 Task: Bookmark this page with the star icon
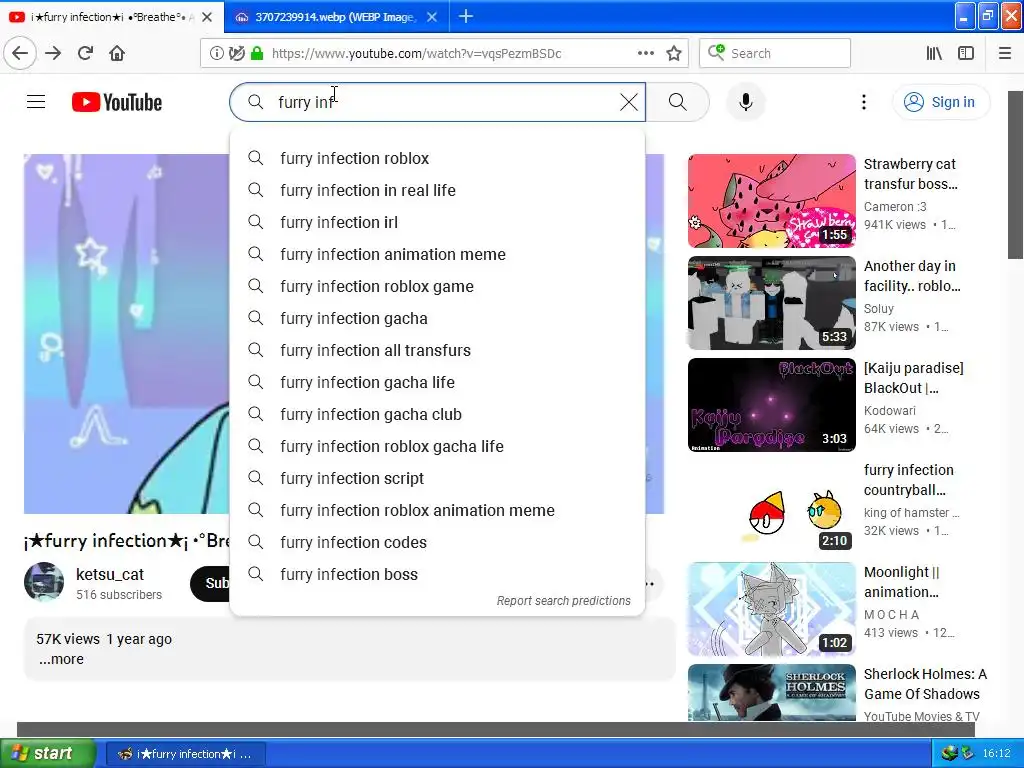[x=674, y=54]
